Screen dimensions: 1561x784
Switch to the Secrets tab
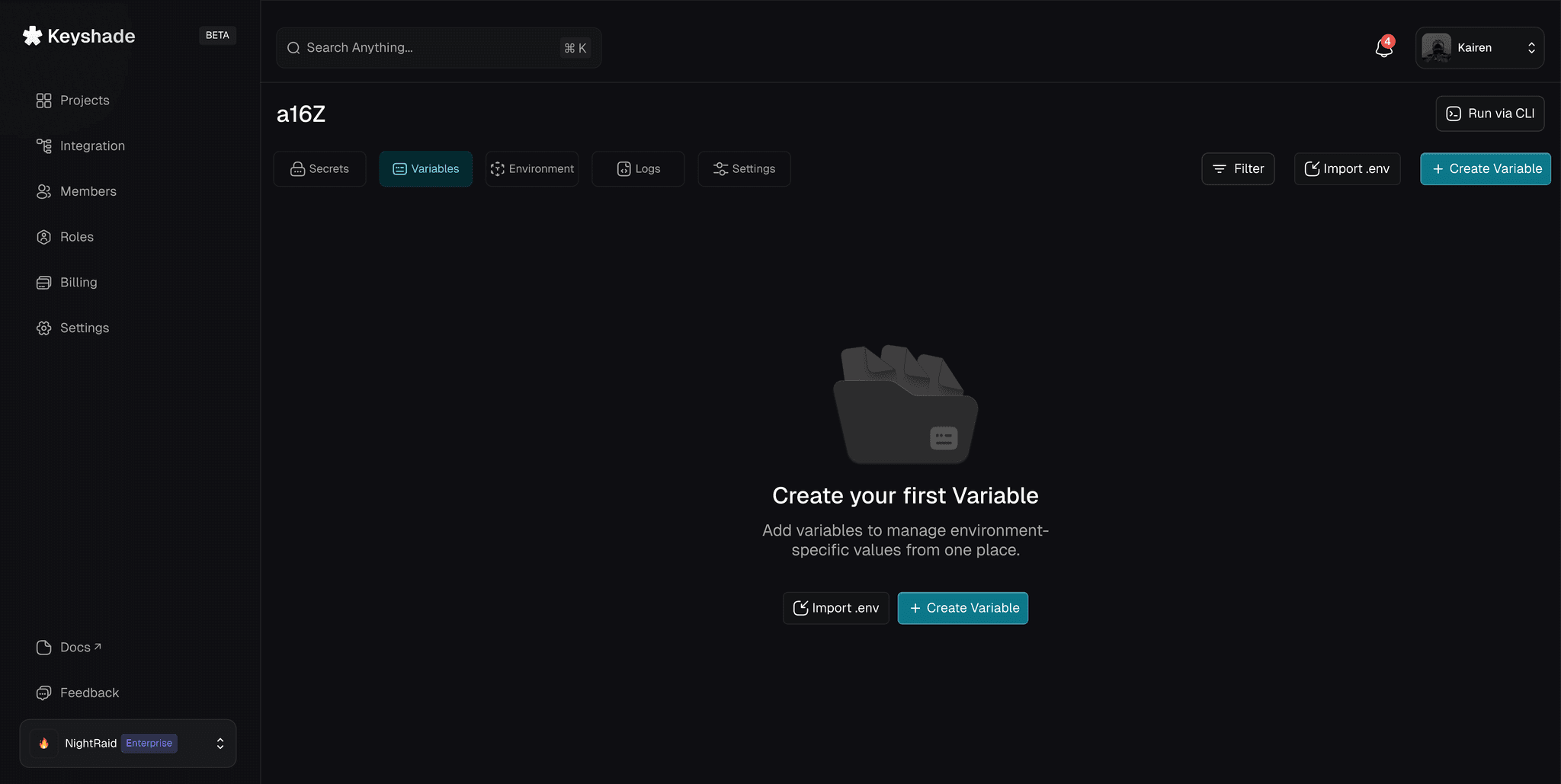319,168
